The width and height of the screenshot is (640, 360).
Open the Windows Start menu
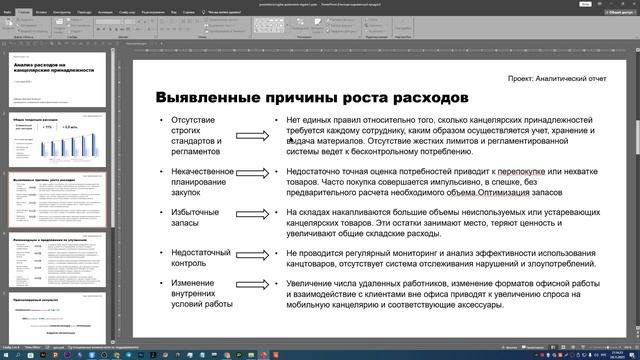click(6, 356)
